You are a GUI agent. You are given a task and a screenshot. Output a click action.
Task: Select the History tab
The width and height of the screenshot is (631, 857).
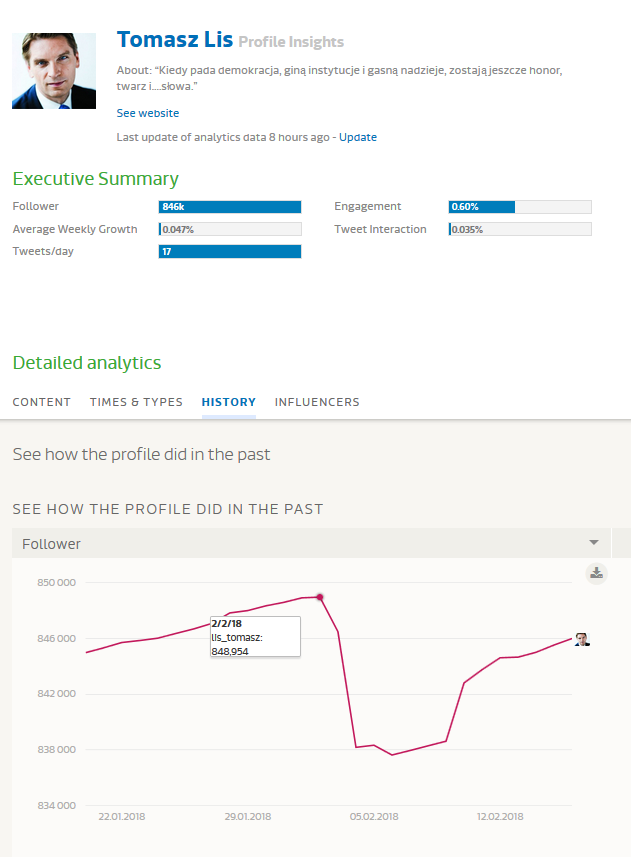229,402
